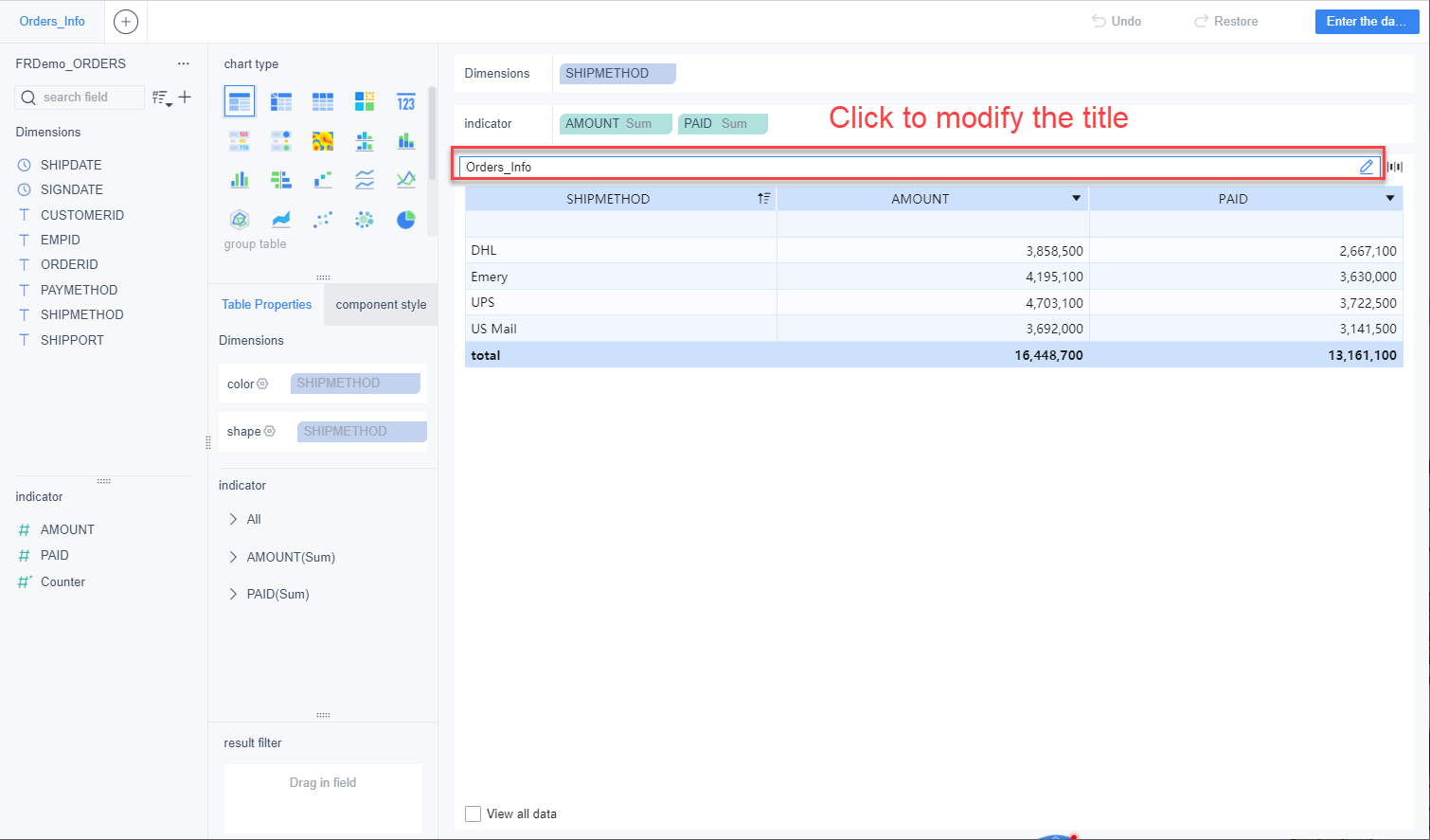
Task: Click the pencil edit title icon
Action: tap(1367, 167)
